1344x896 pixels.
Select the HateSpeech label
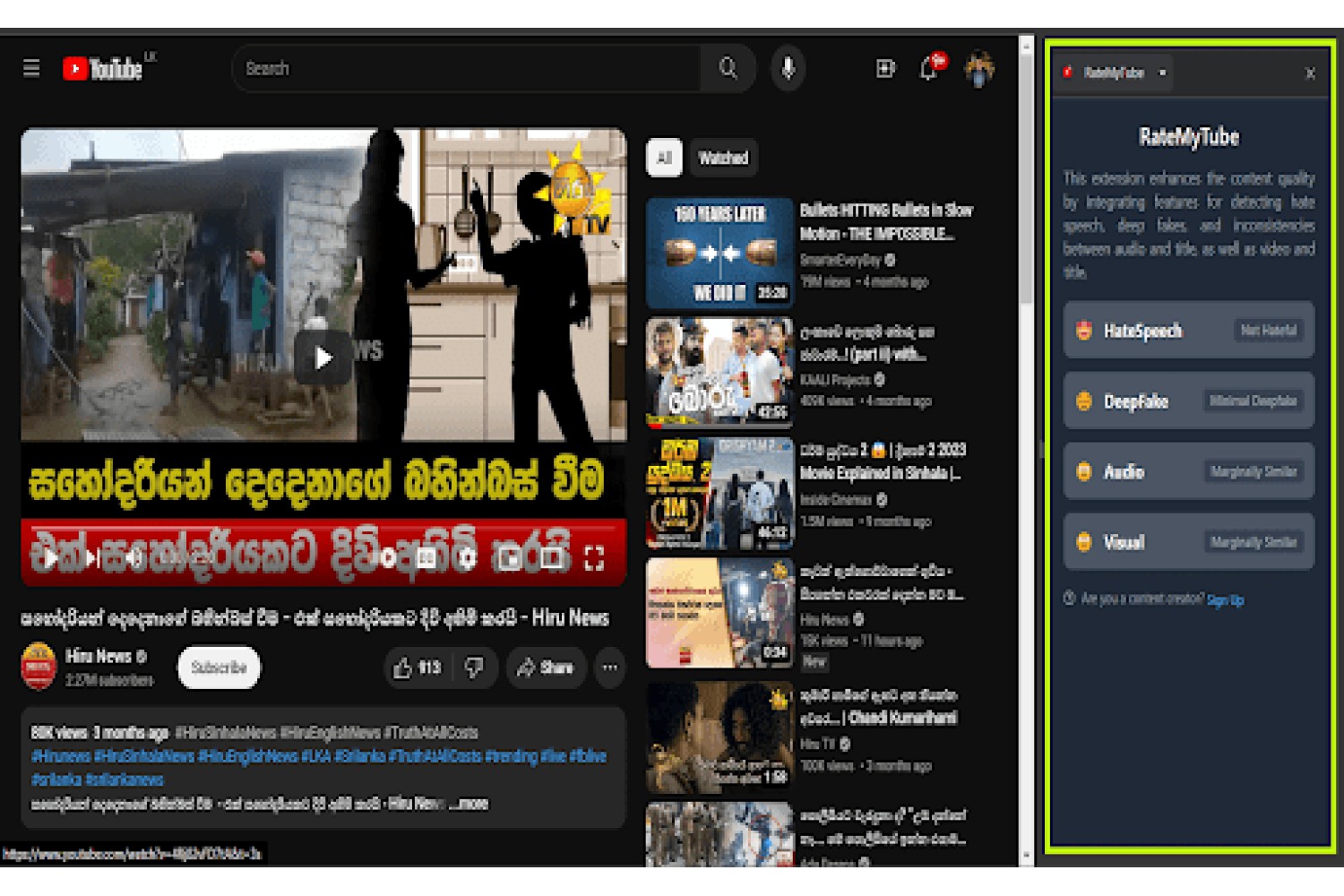(1142, 331)
